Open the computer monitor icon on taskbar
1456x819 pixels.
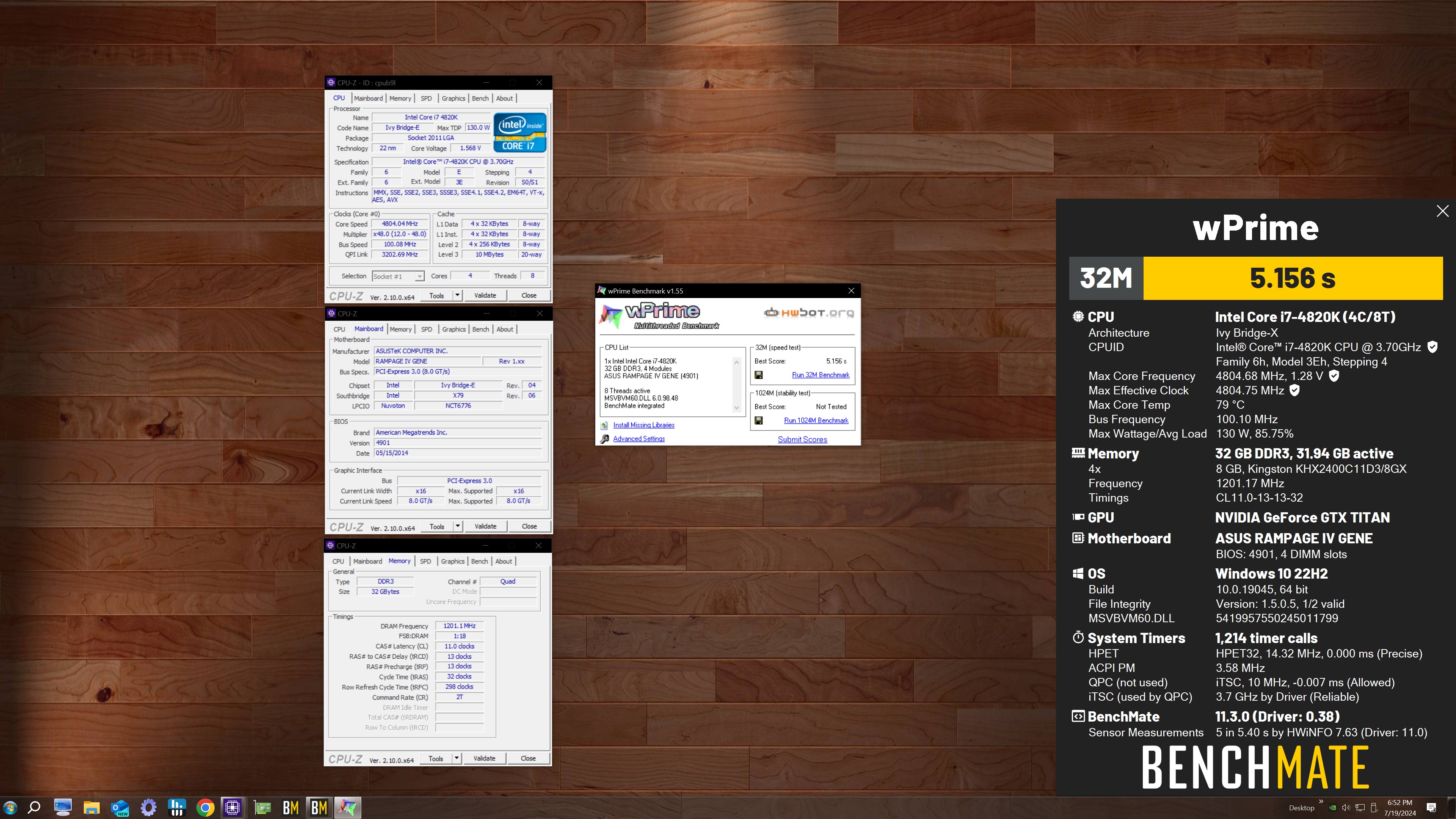point(63,808)
